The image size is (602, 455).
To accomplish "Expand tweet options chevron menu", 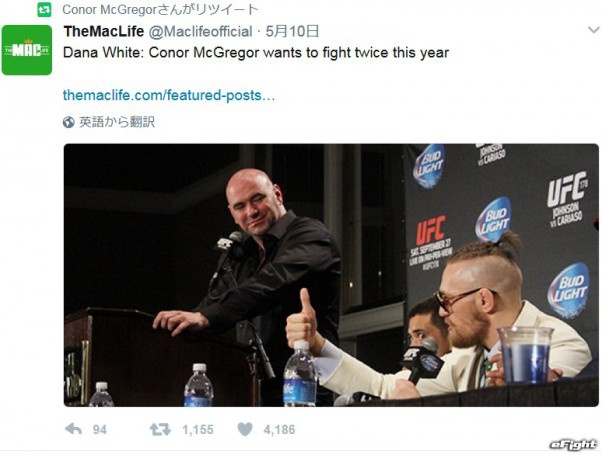I will click(x=594, y=30).
